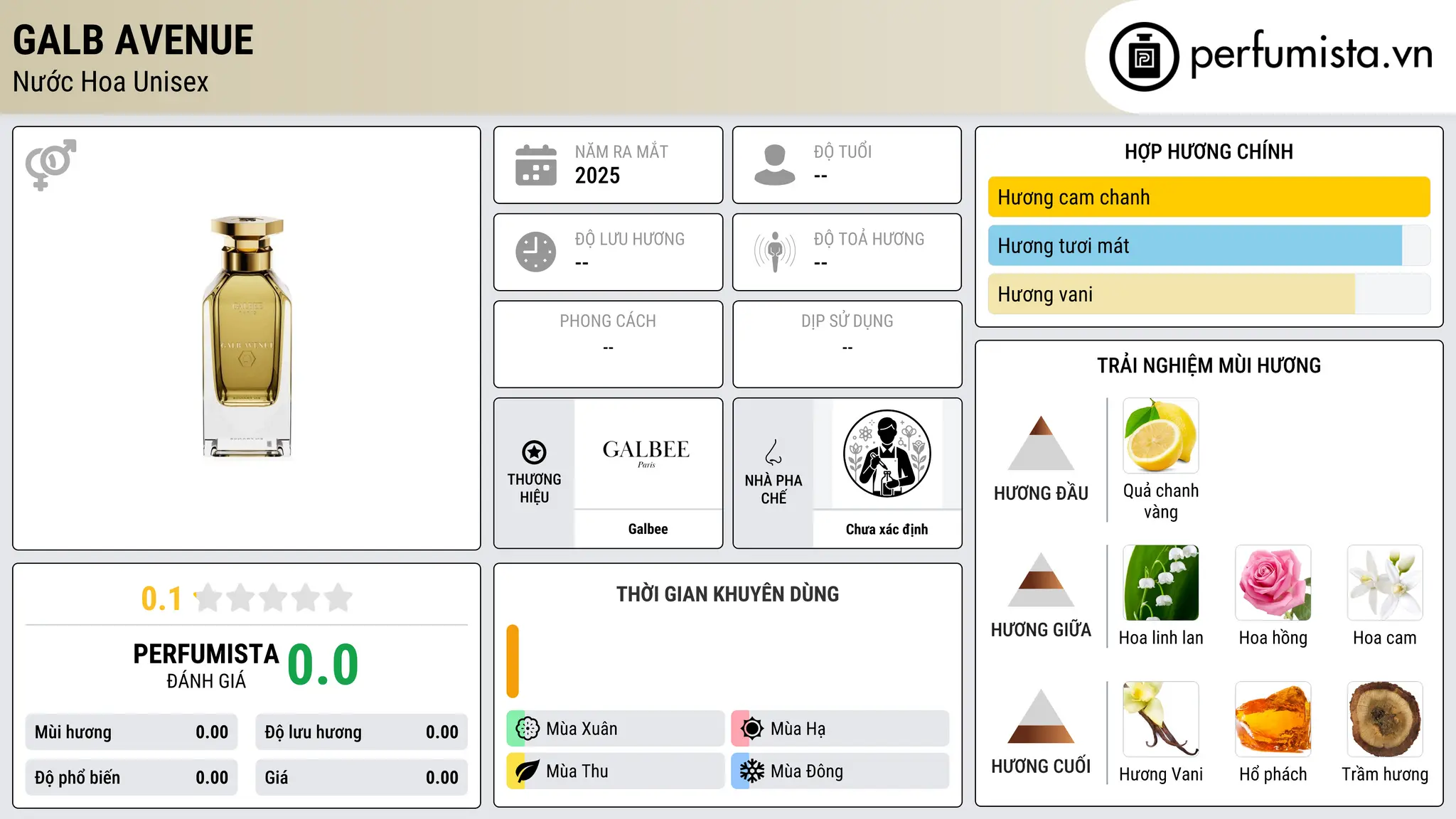Viewport: 1456px width, 819px height.
Task: Click the perfumista.vn site name
Action: 1311,54
